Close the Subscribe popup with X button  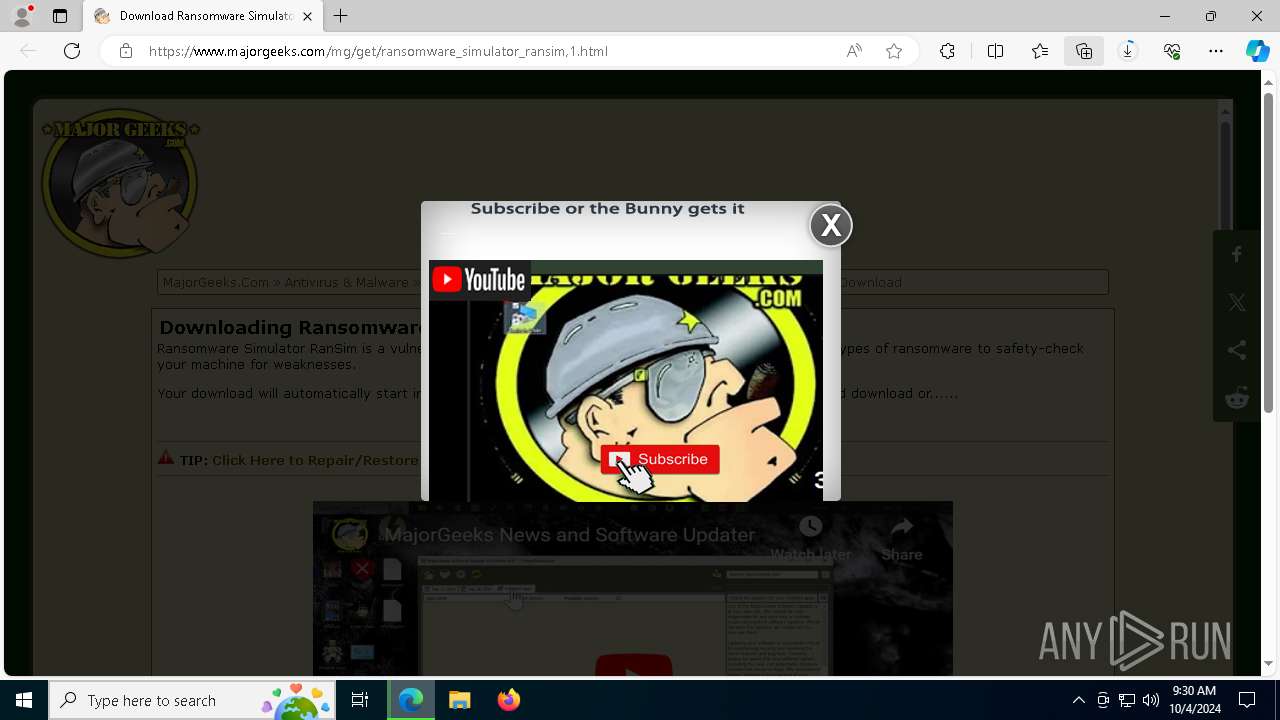pyautogui.click(x=831, y=226)
